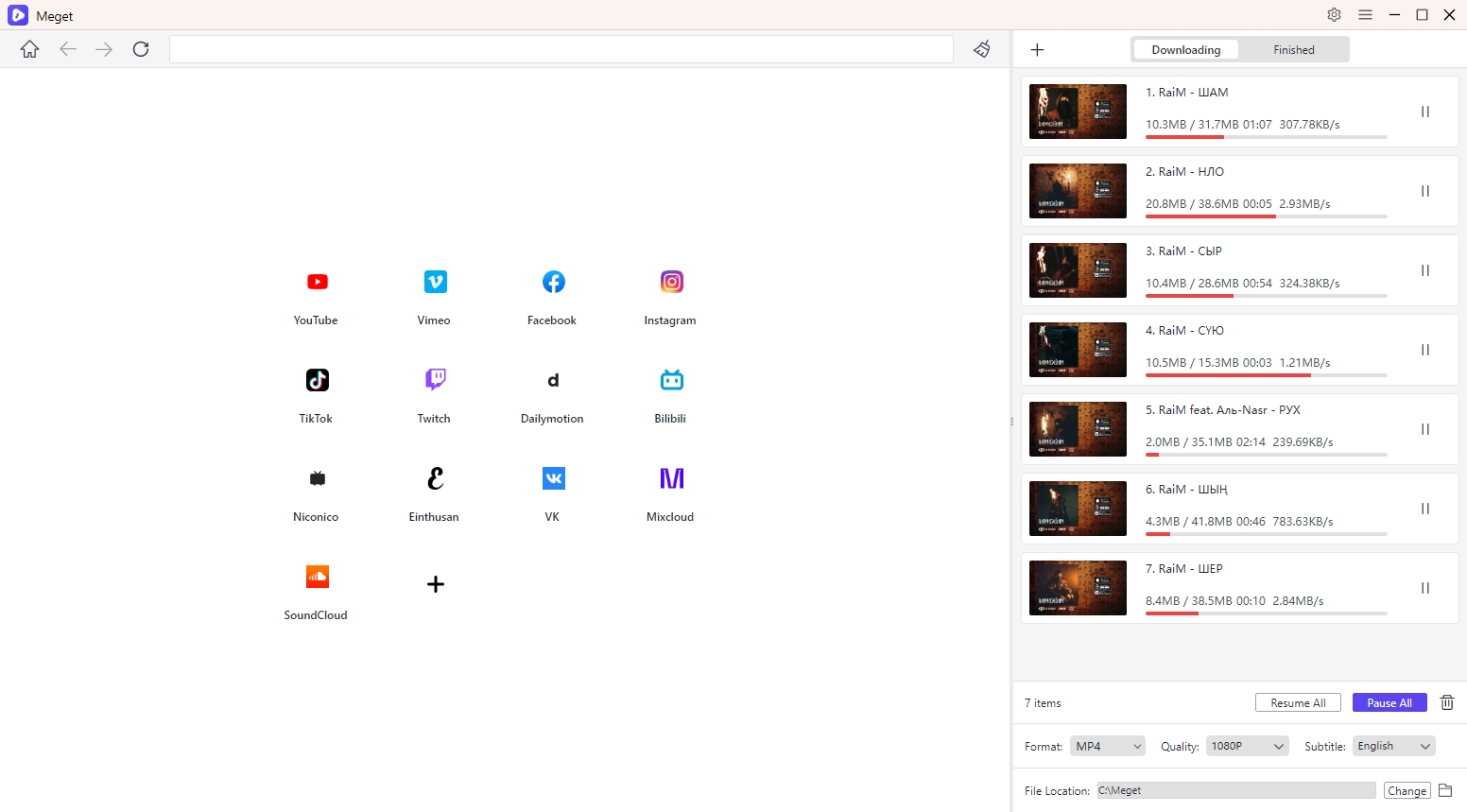This screenshot has width=1467, height=812.
Task: Click the File Location path field
Action: point(1236,790)
